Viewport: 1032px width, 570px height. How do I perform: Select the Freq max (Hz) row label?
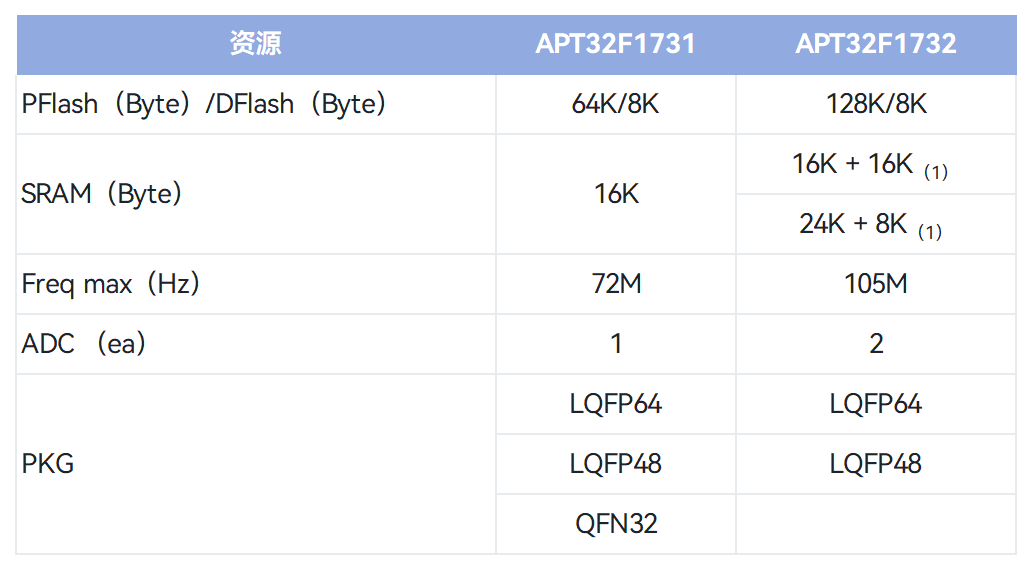coord(111,284)
